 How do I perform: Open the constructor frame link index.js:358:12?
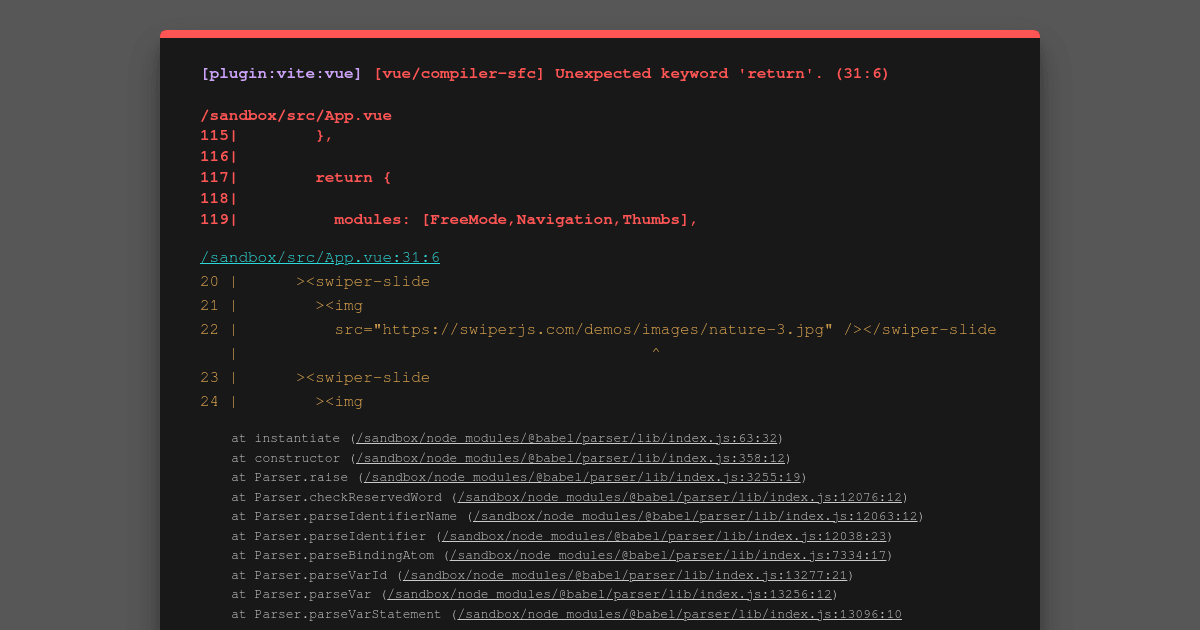pos(570,458)
